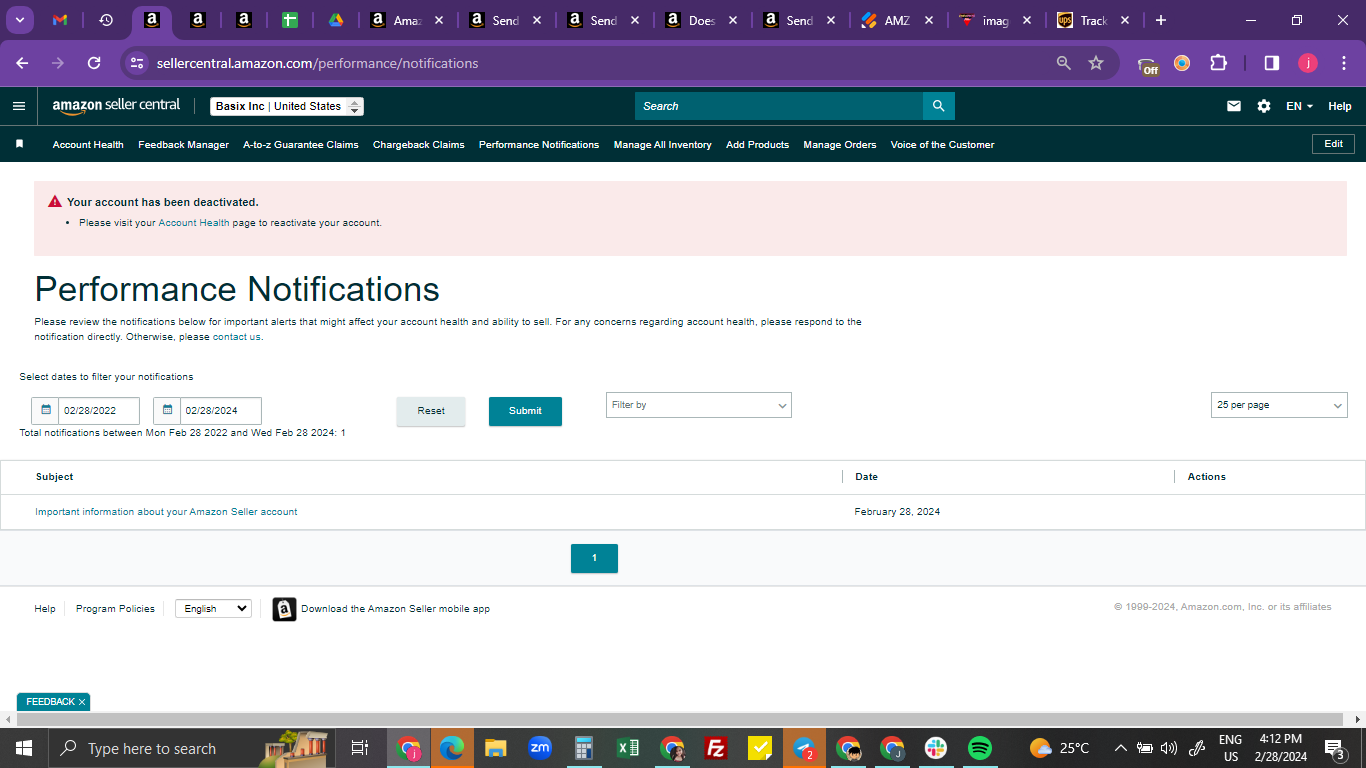Switch to the AMZ browser tab
The height and width of the screenshot is (768, 1366).
[x=897, y=20]
